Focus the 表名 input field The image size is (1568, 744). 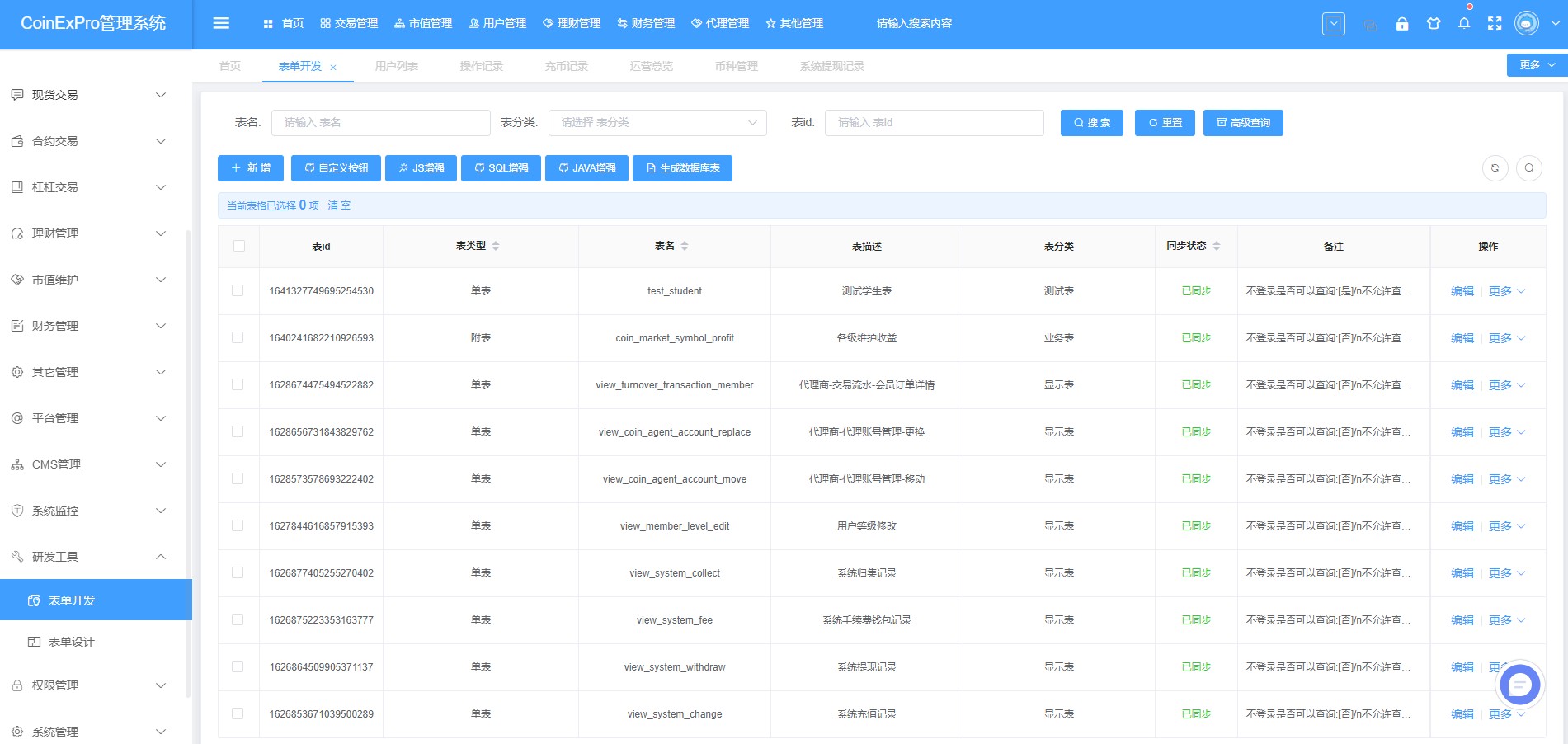(381, 123)
